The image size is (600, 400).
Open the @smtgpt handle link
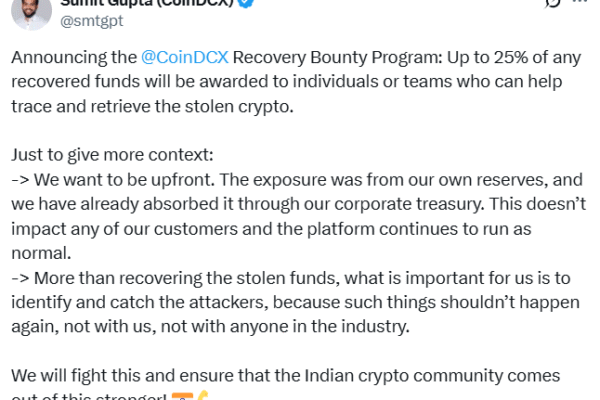(x=92, y=21)
